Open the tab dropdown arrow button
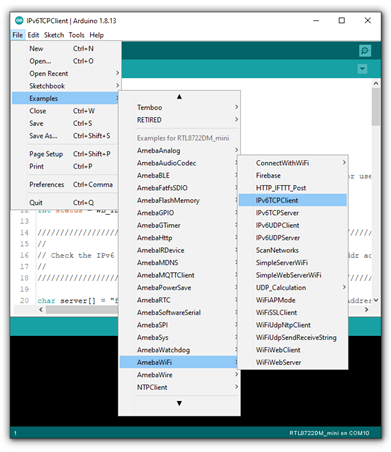 point(362,69)
